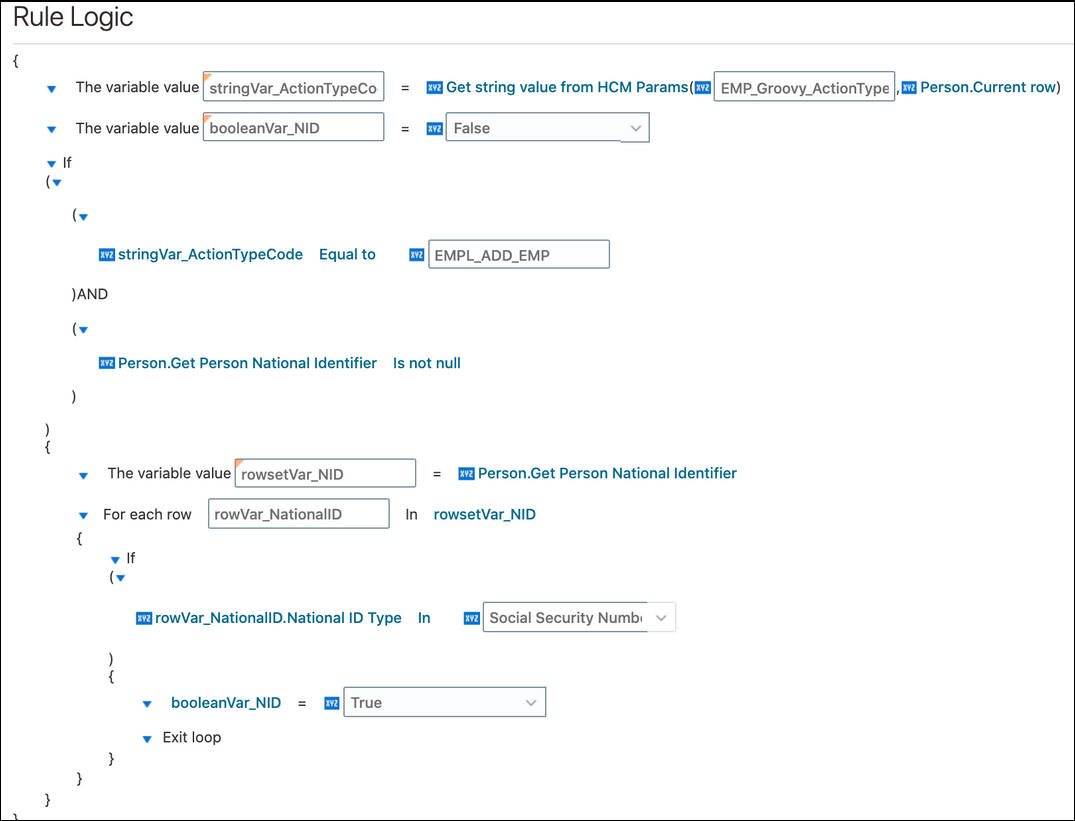Click xyz icon beside Person.Current row
Viewport: 1075px width, 821px height.
pos(909,88)
